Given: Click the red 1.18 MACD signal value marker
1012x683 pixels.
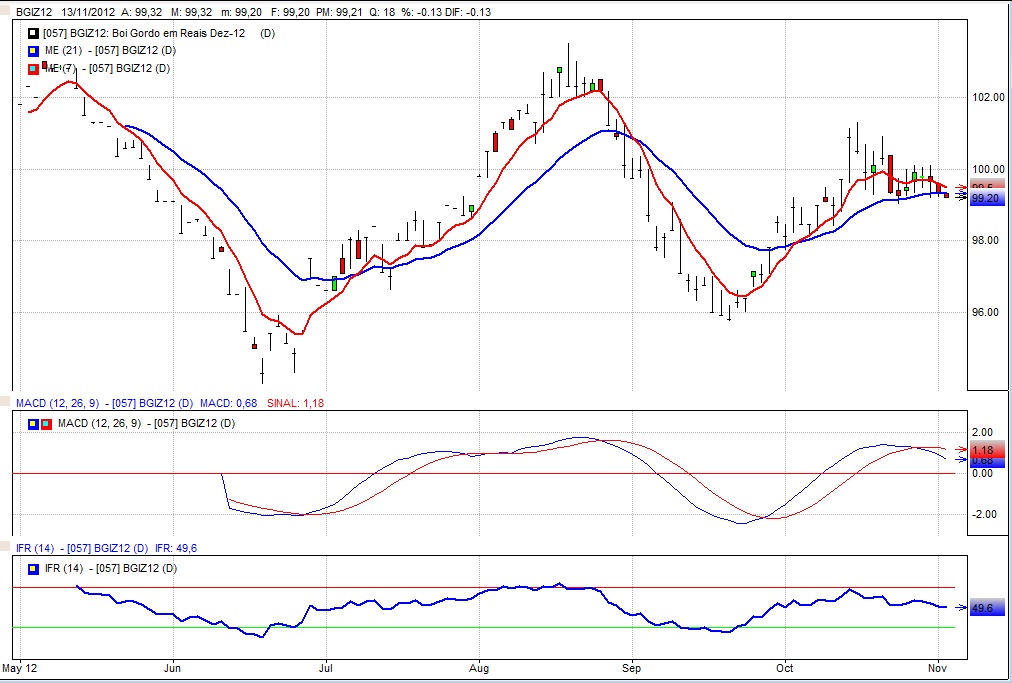Looking at the screenshot, I should click(x=983, y=451).
